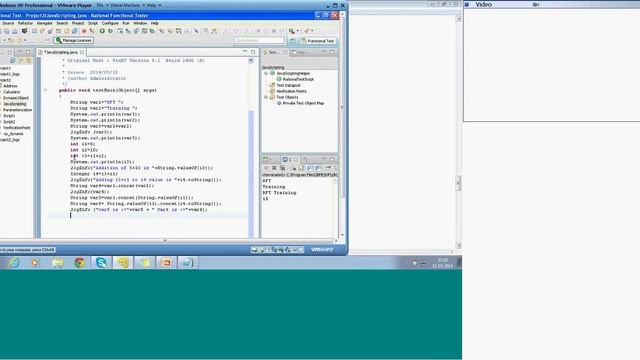640x360 pixels.
Task: Select the JavaScripting.java editor tab
Action: (61, 52)
